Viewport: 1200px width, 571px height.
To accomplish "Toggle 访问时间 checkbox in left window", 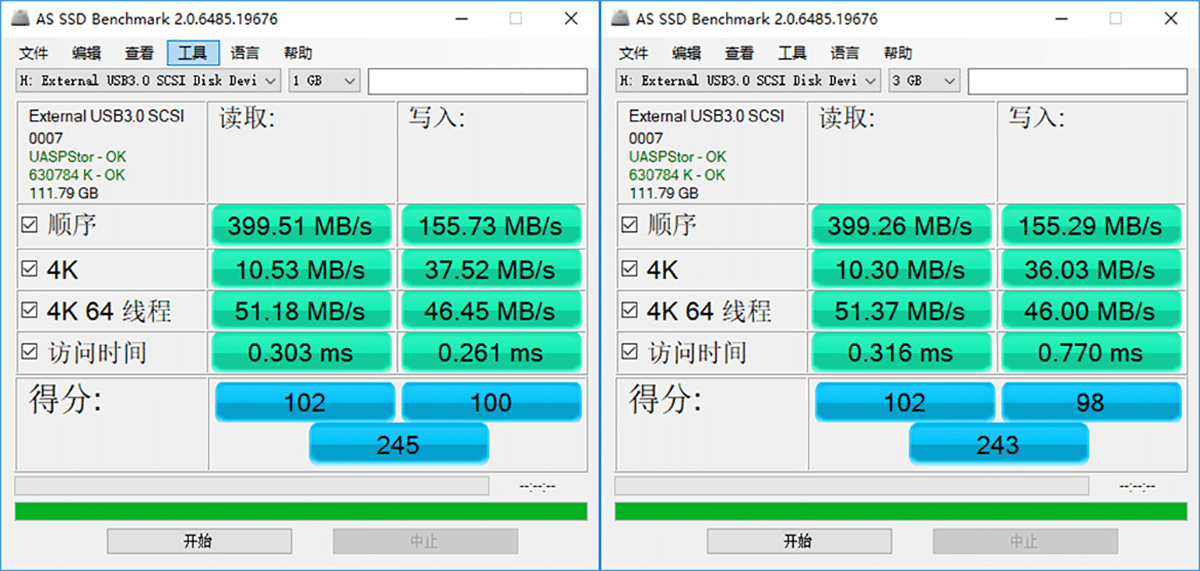I will click(x=29, y=352).
